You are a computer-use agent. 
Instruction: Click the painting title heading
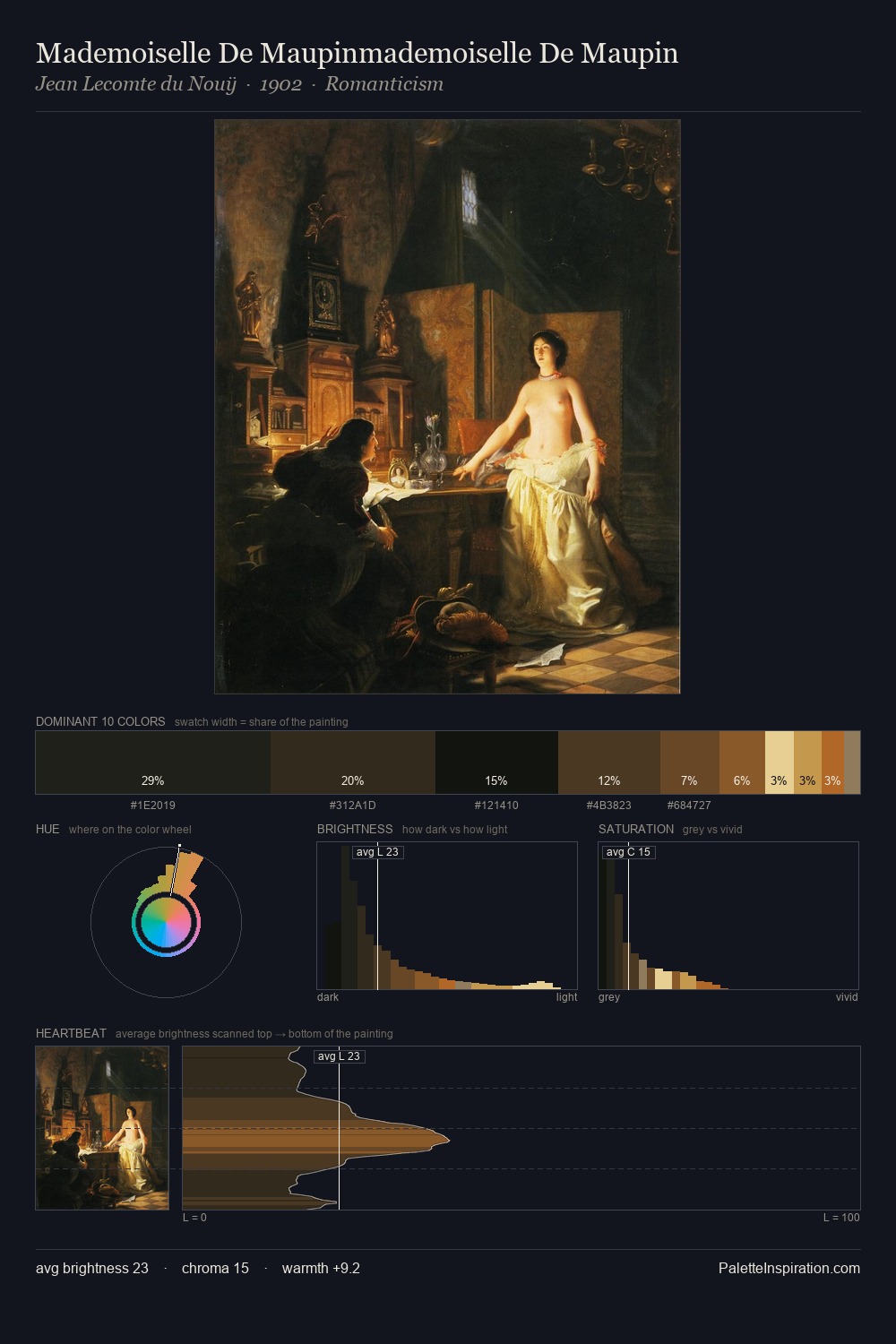click(x=357, y=53)
